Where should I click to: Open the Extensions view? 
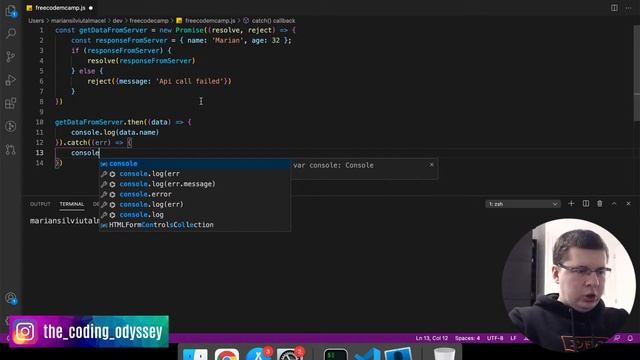pos(11,103)
